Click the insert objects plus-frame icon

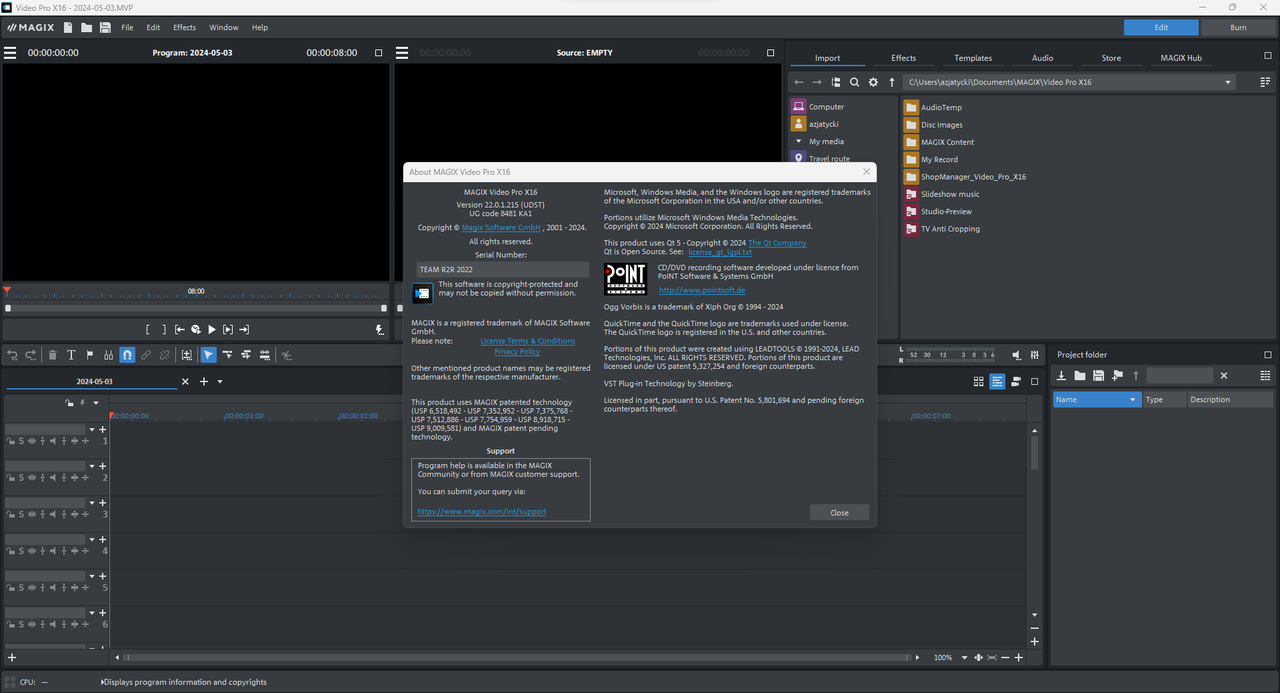click(187, 355)
